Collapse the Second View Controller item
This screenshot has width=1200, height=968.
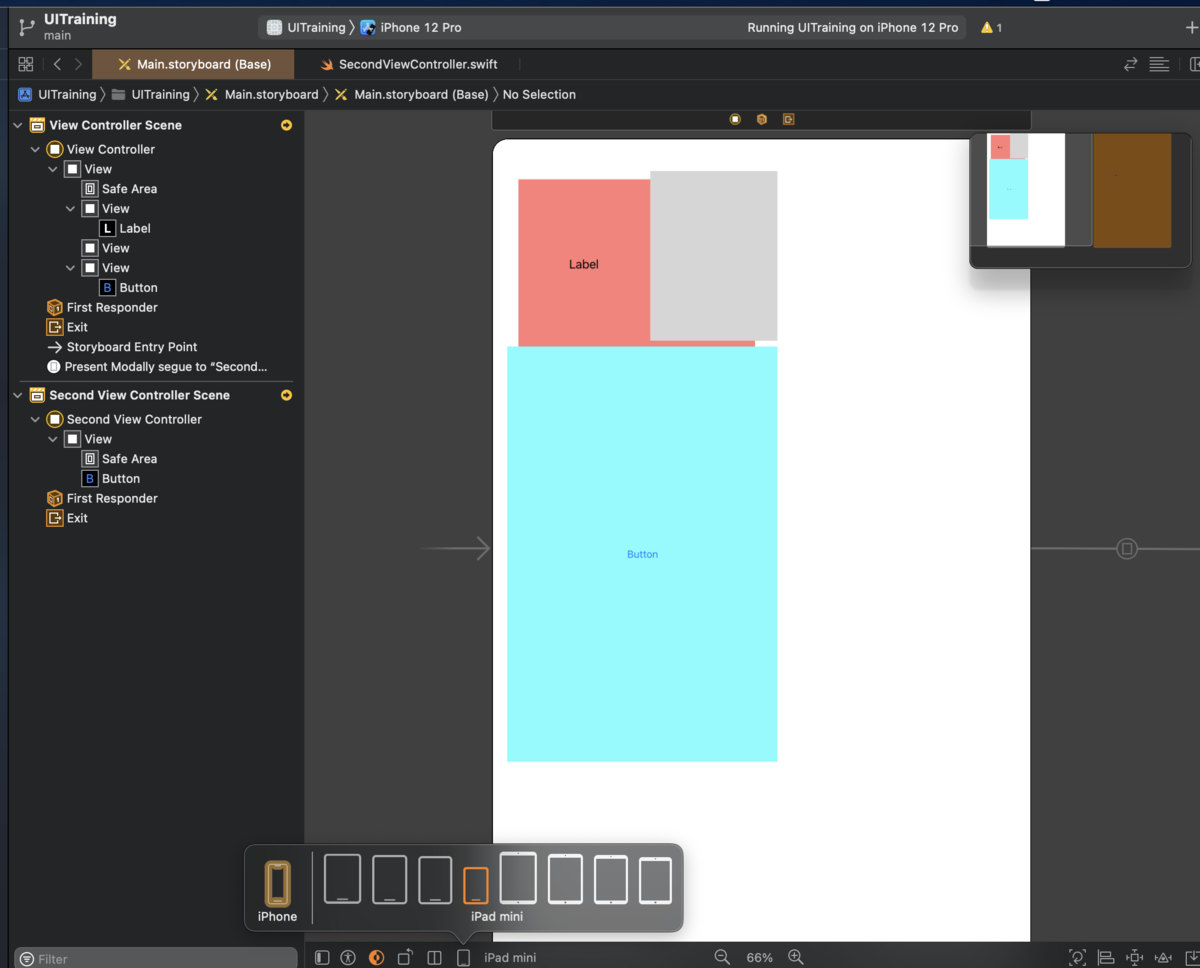click(35, 419)
